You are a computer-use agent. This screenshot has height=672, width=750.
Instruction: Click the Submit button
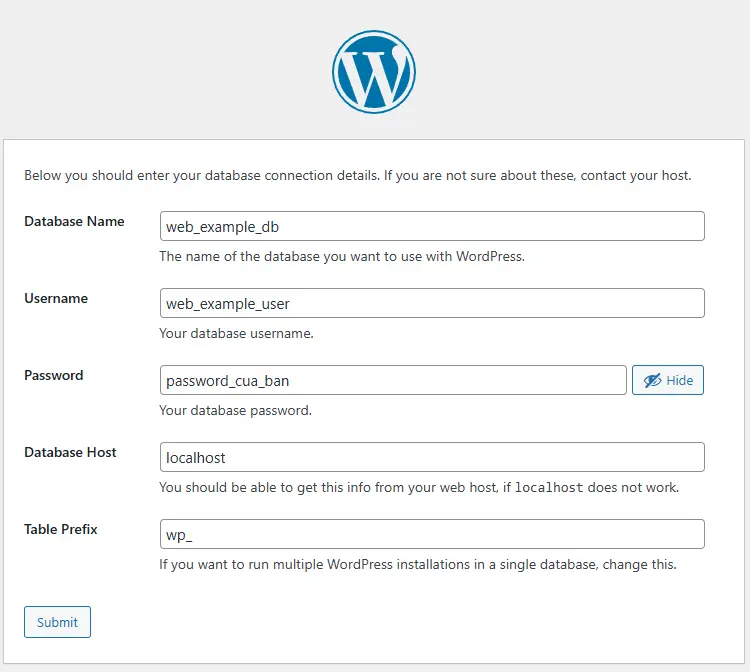[x=57, y=622]
